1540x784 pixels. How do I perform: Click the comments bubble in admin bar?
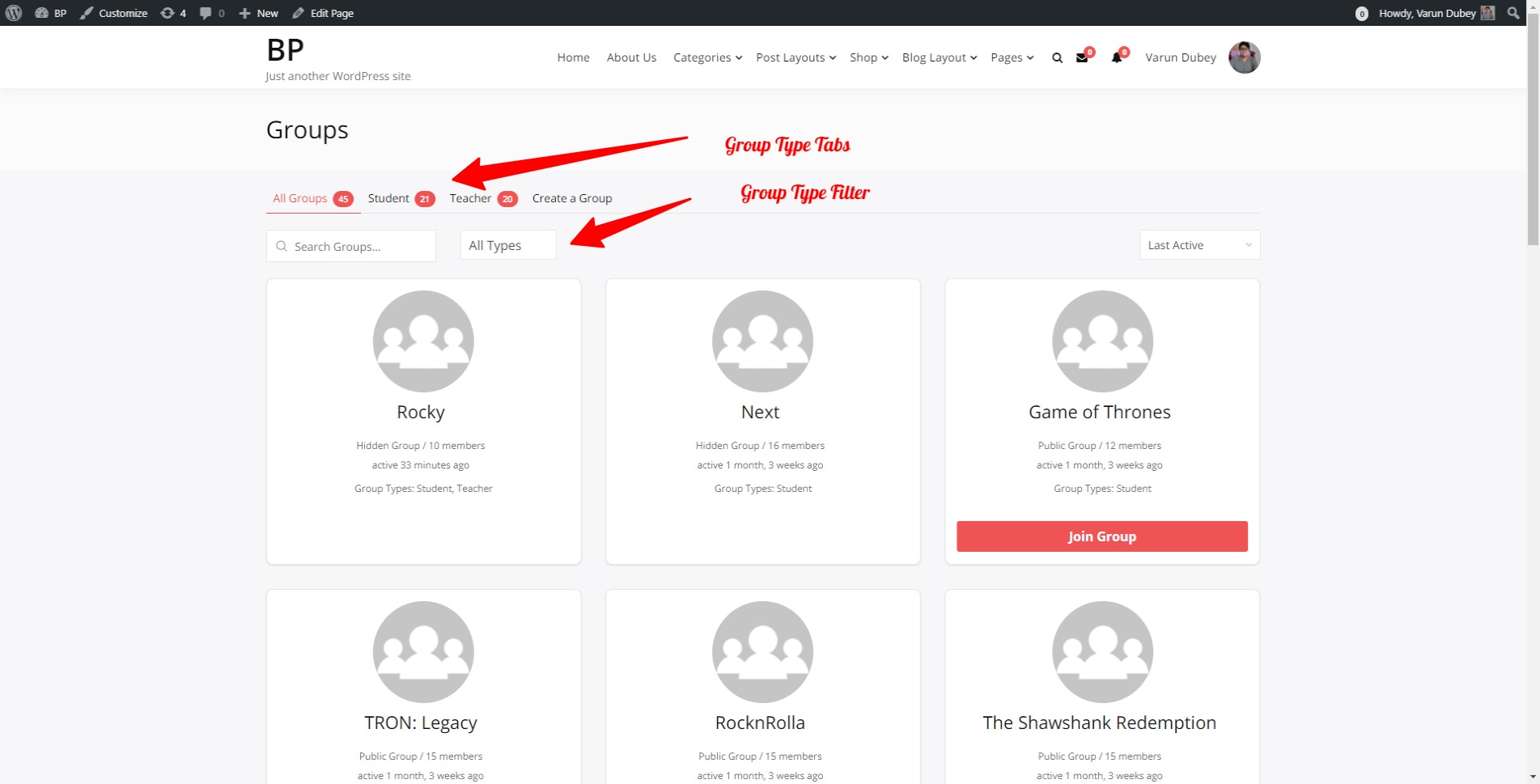(212, 13)
